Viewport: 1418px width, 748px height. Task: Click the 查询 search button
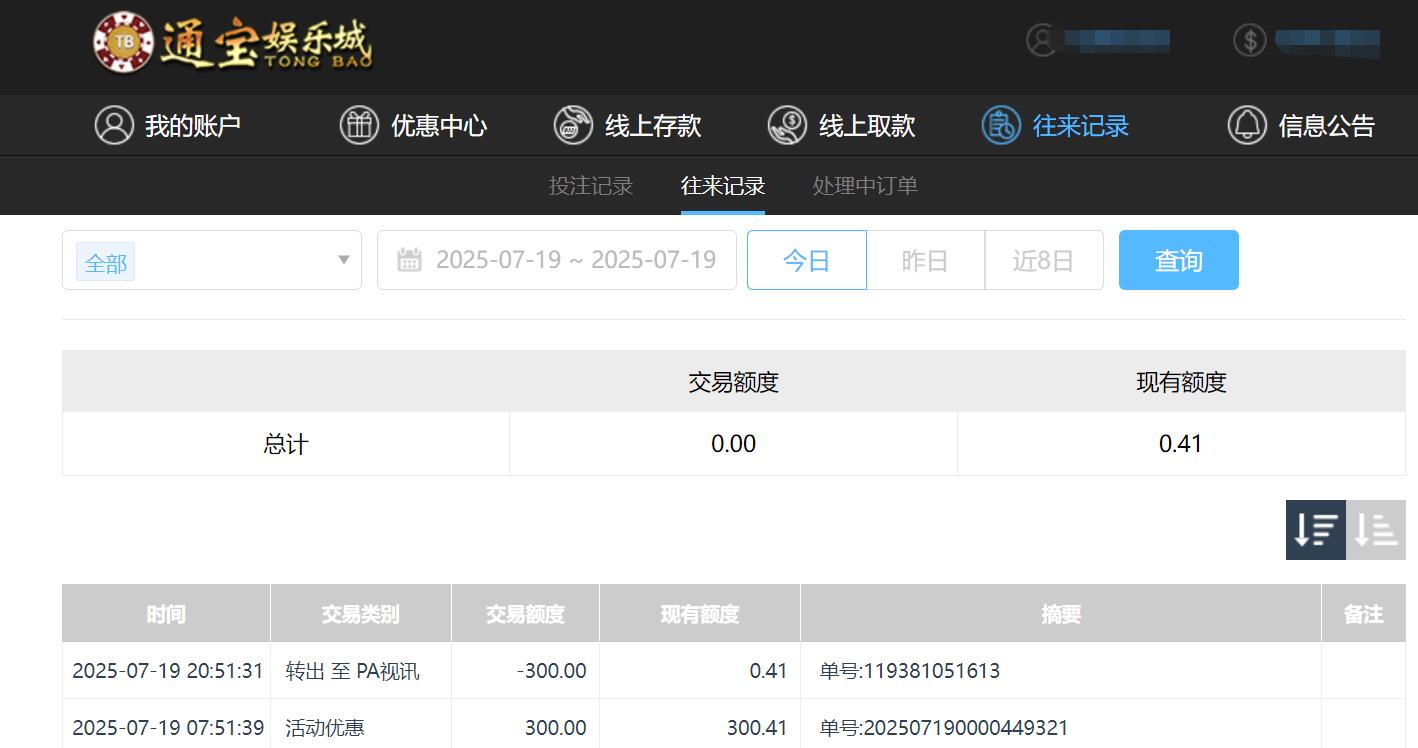[x=1178, y=259]
